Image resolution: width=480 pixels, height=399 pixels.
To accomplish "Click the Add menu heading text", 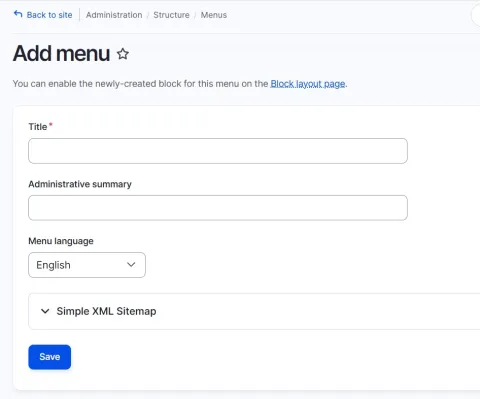I will click(61, 54).
